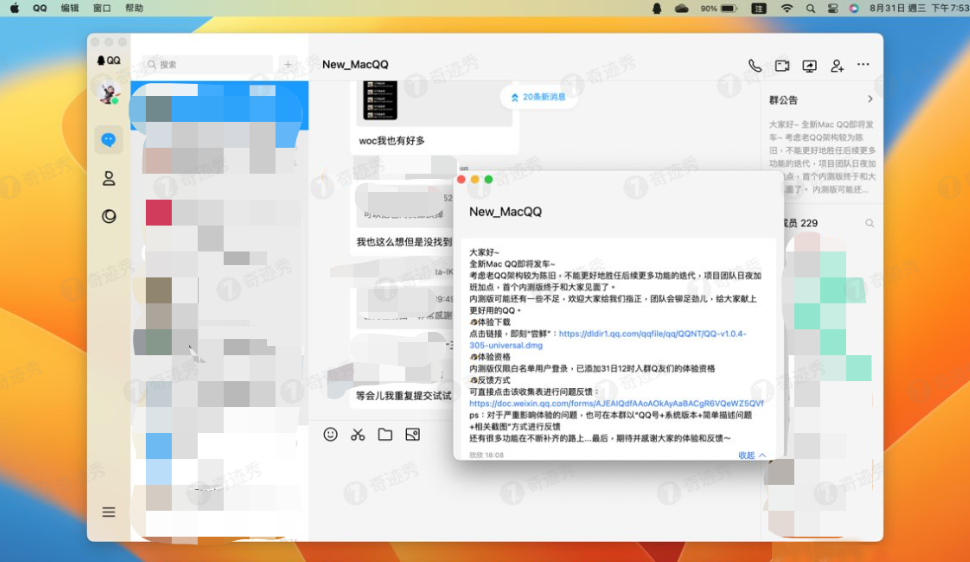Click the 群公告 heading text
The width and height of the screenshot is (970, 562).
[783, 100]
